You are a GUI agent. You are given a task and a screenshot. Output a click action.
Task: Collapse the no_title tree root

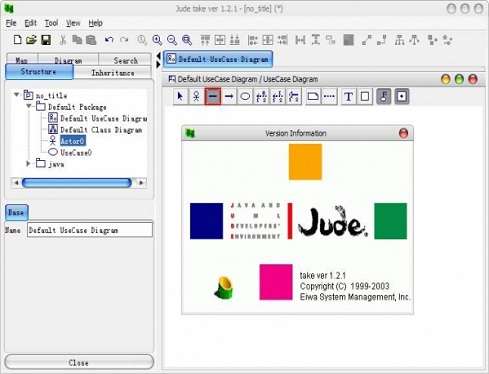[16, 95]
